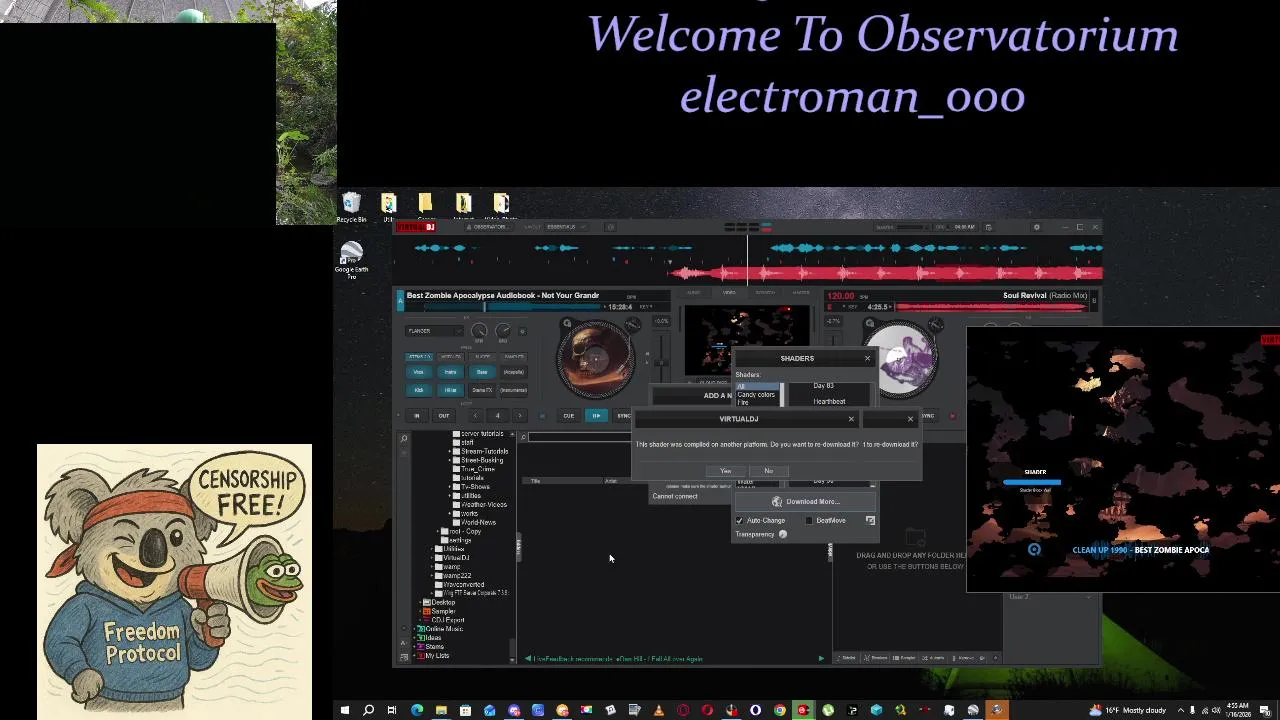Open the Stems list icon
This screenshot has height=720, width=1280.
tap(421, 647)
